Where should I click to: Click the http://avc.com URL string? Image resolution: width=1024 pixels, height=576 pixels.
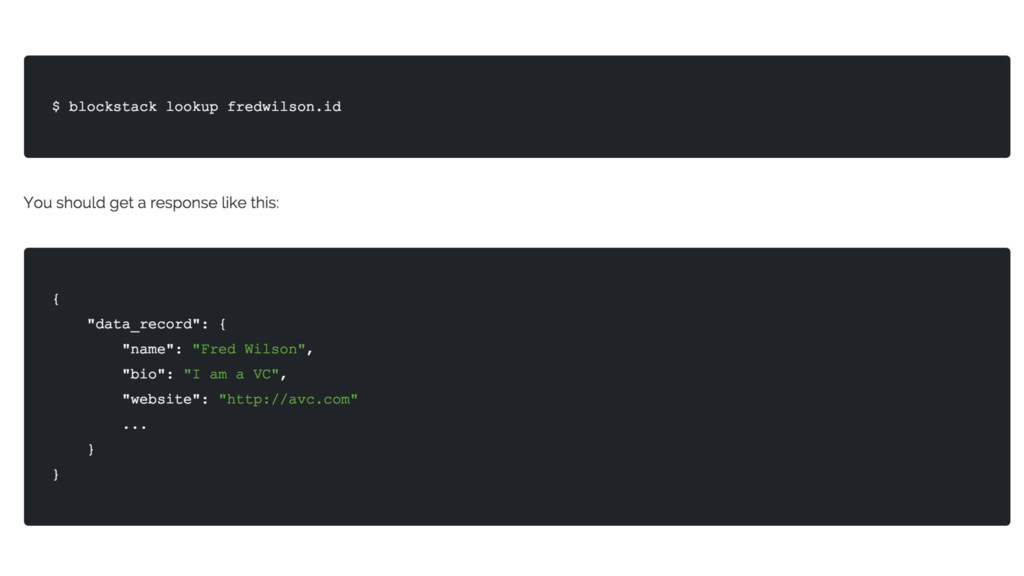point(288,399)
